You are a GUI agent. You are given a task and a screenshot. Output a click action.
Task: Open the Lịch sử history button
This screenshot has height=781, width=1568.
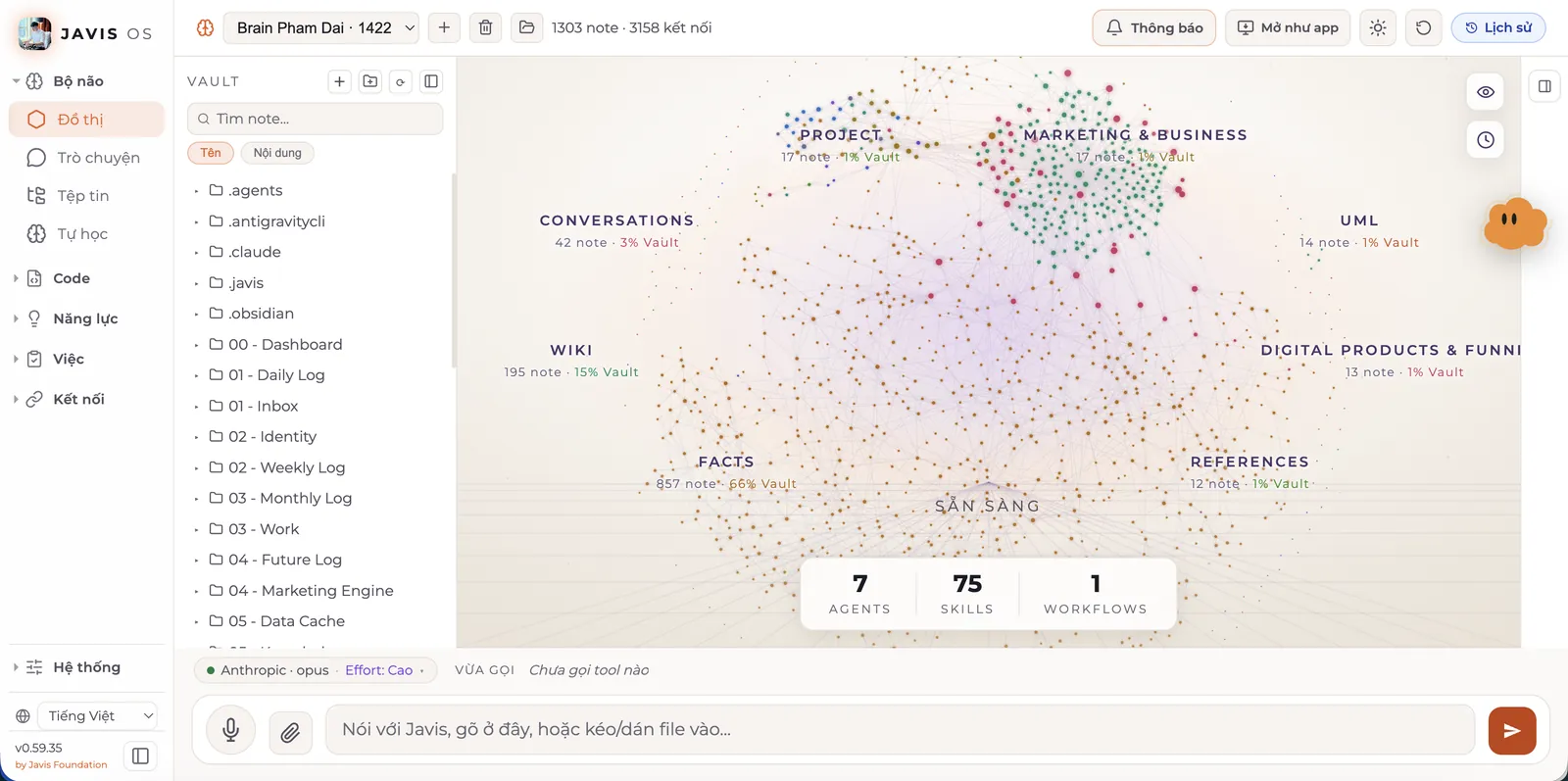(x=1498, y=27)
